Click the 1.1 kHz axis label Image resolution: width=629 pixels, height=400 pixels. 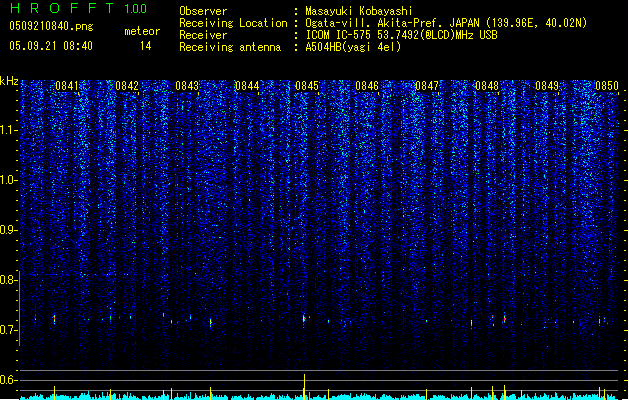coord(8,130)
